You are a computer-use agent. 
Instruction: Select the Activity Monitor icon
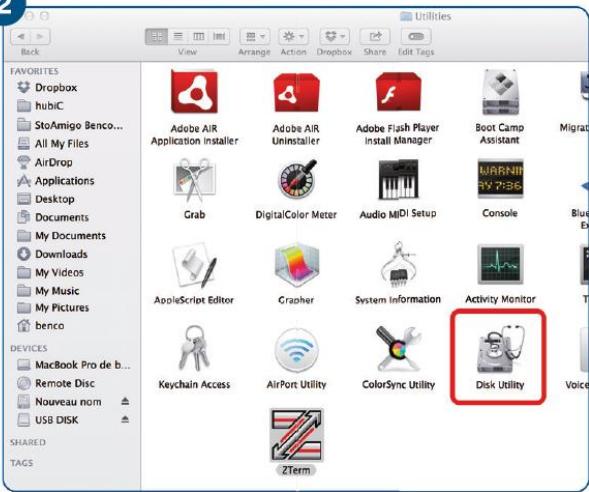tap(500, 265)
